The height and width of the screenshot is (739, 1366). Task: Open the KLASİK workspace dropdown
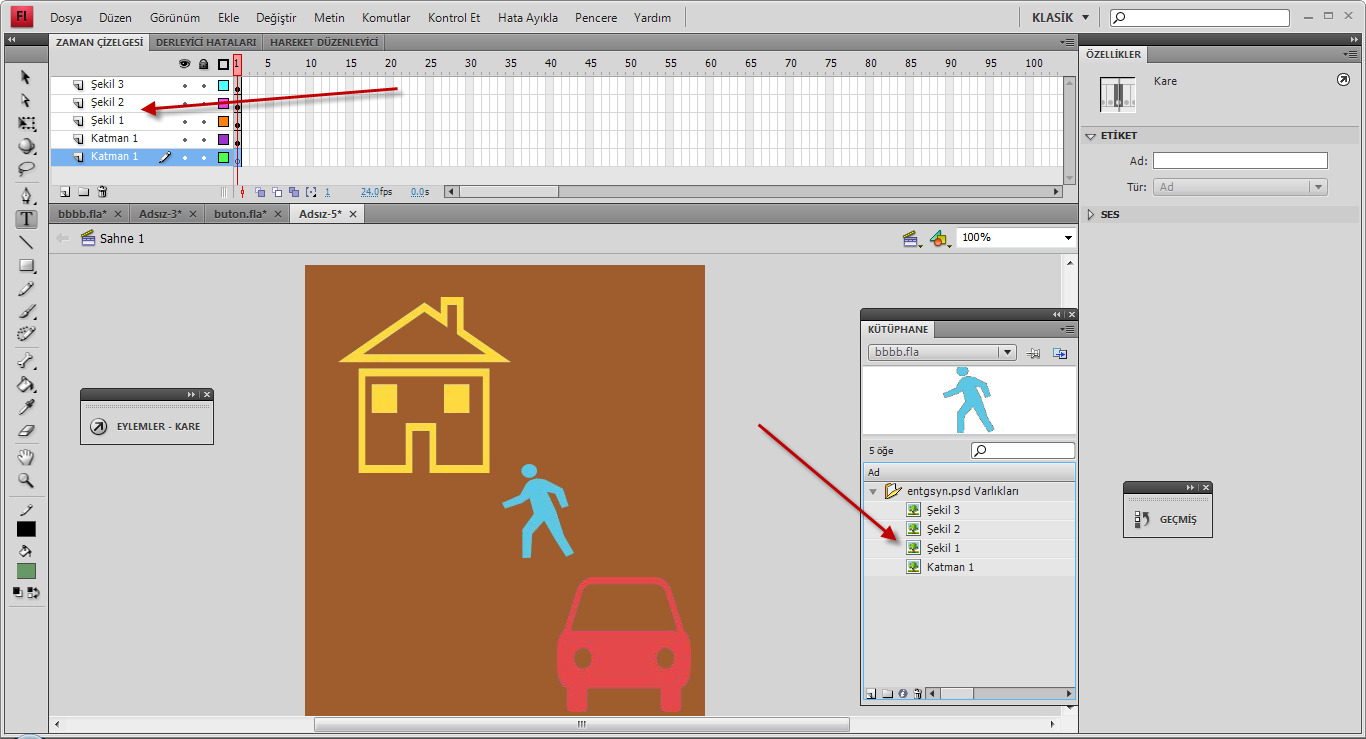1061,17
